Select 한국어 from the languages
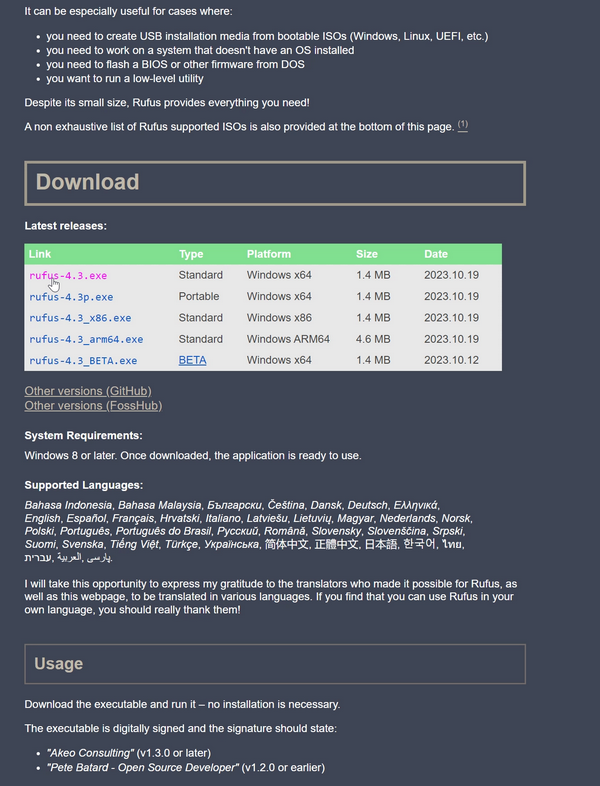600x786 pixels. point(419,544)
